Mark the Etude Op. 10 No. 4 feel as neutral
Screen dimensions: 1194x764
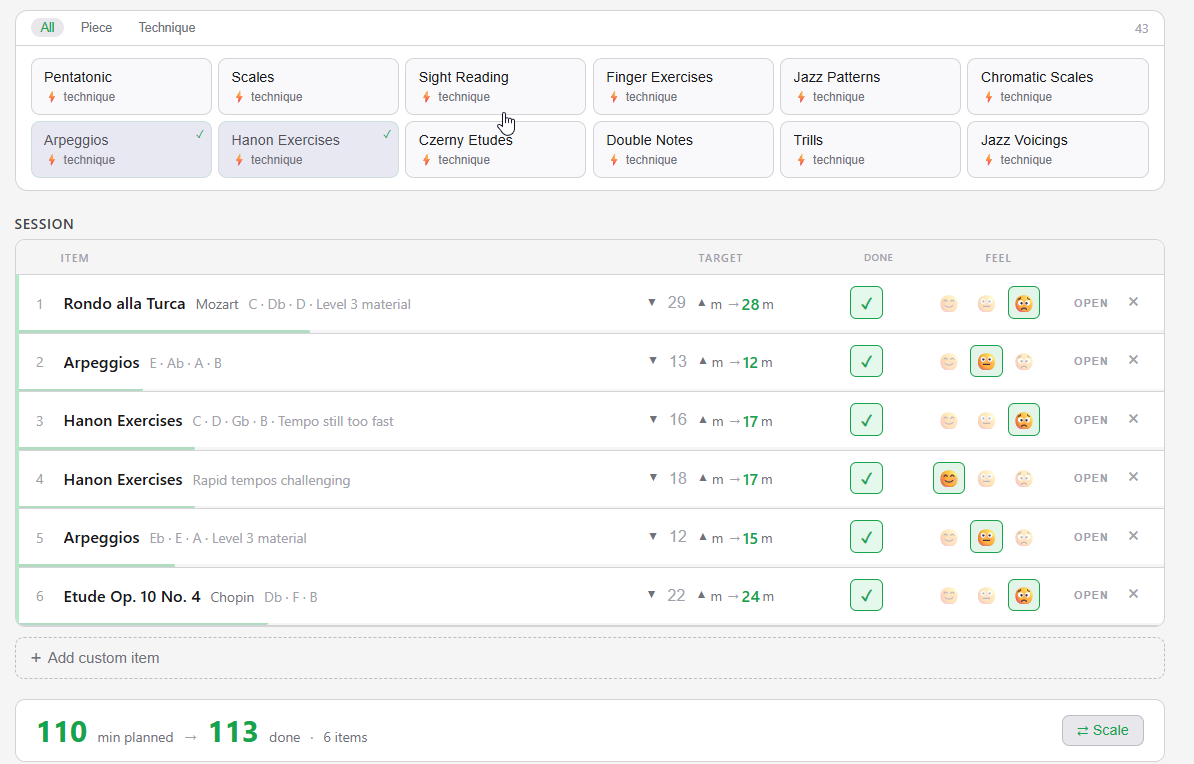coord(986,597)
